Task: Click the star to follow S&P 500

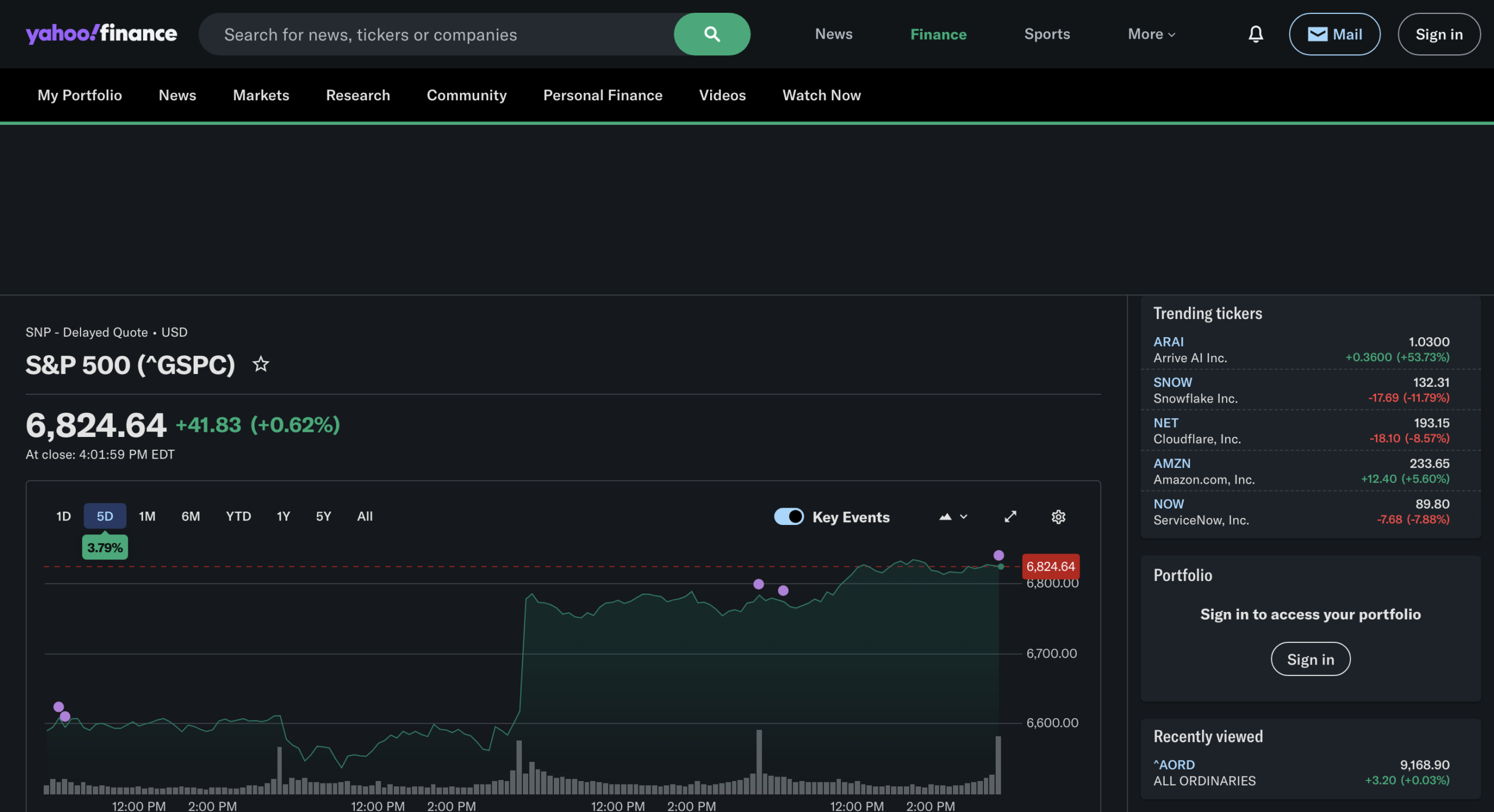Action: click(x=260, y=365)
